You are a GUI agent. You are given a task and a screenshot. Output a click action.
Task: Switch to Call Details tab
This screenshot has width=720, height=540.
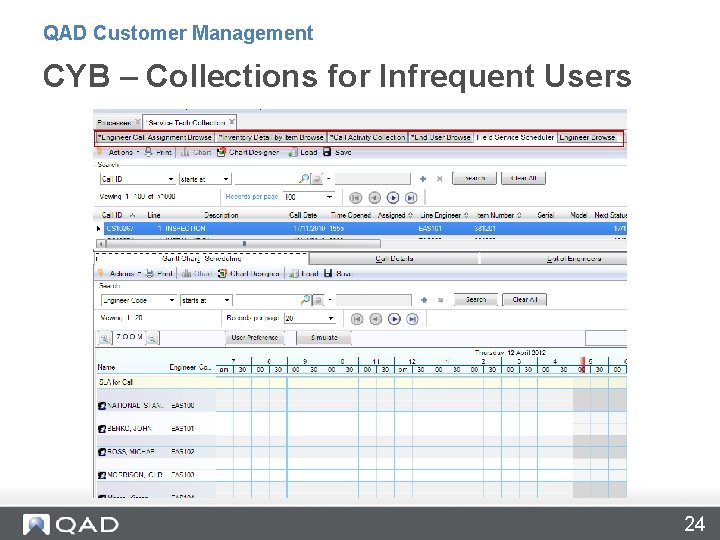(x=394, y=259)
